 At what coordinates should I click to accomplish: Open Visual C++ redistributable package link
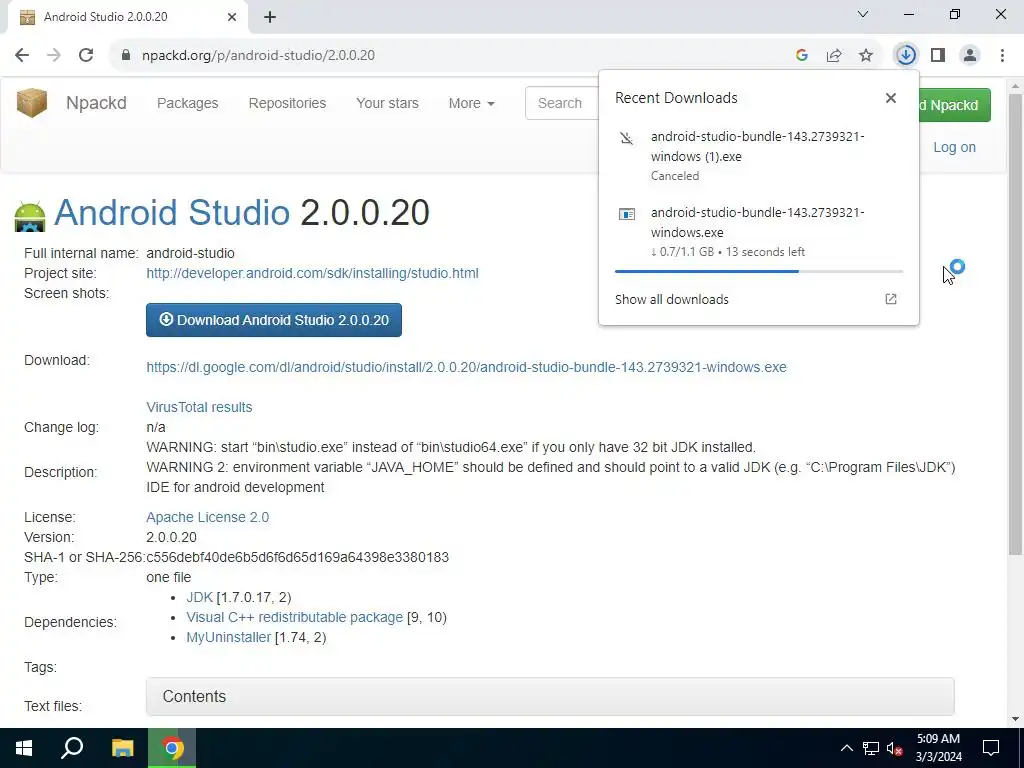295,617
